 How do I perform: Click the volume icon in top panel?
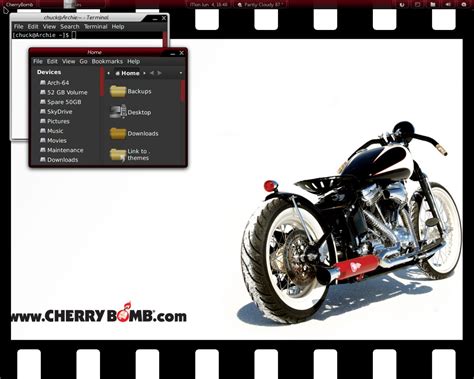pos(448,4)
